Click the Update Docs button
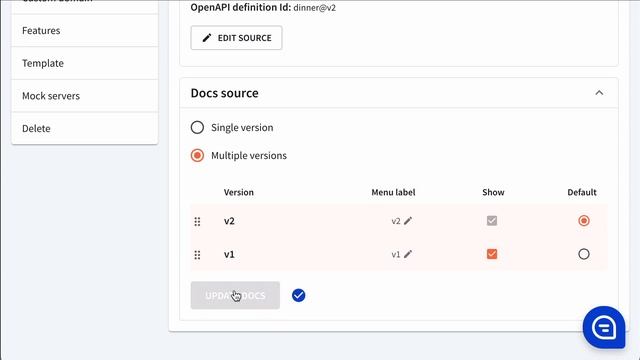 point(235,295)
